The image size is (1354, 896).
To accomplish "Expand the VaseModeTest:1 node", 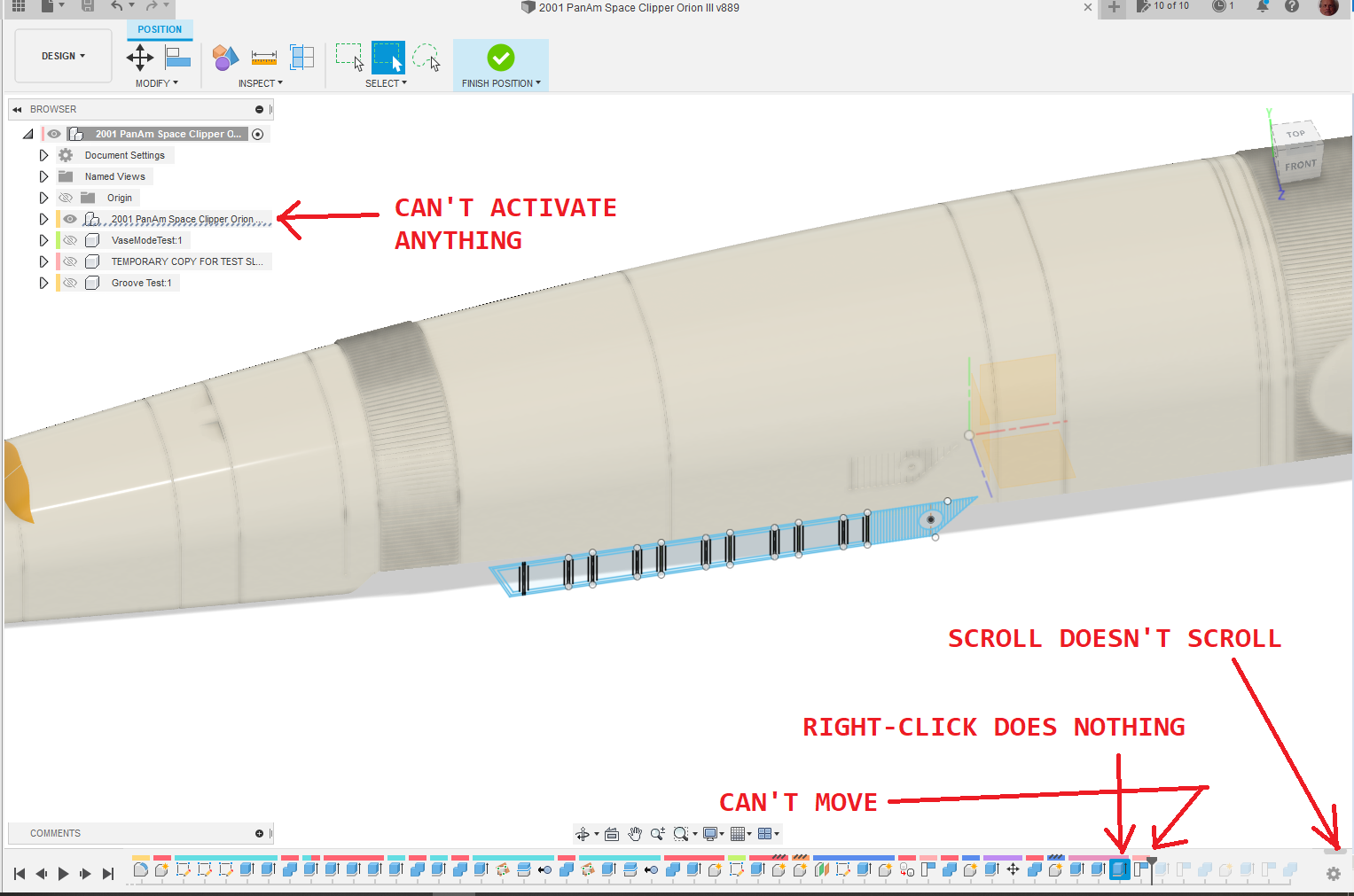I will click(x=43, y=240).
